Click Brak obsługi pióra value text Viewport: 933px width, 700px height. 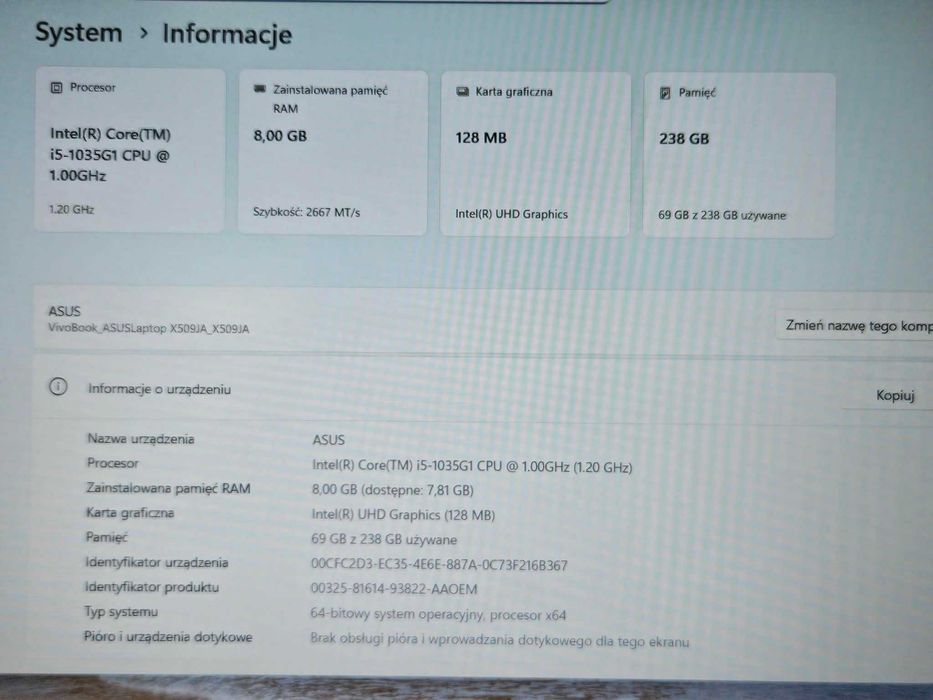(499, 640)
